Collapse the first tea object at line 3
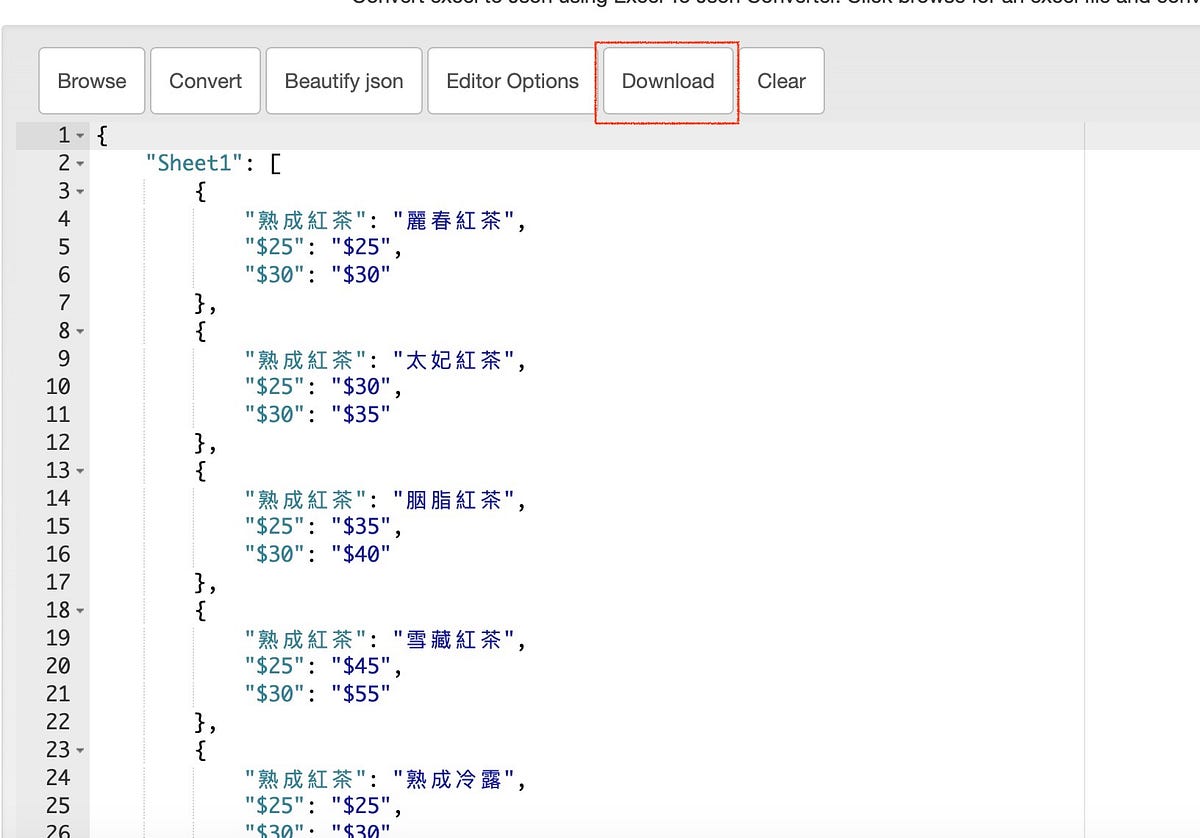The width and height of the screenshot is (1200, 838). (79, 191)
